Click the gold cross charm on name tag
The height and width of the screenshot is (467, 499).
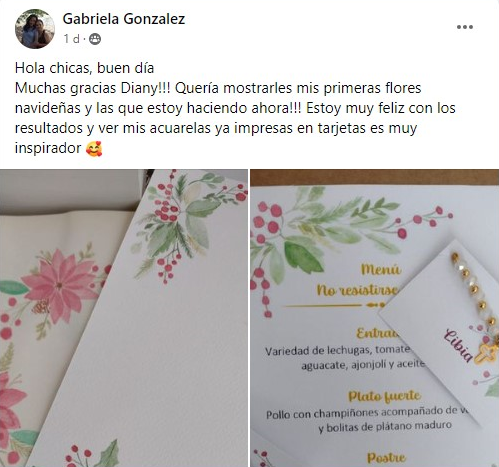(486, 353)
